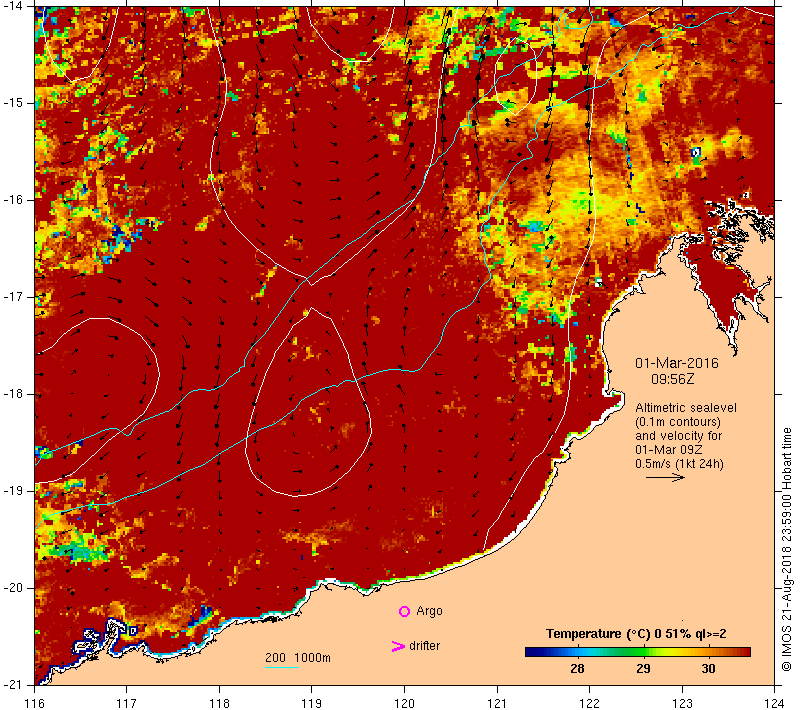Click the 'and velocity for' caption line

(x=679, y=436)
